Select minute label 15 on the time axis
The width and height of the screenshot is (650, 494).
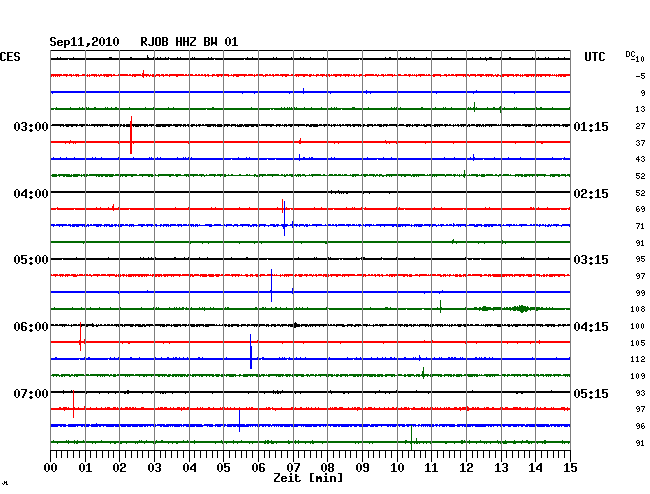pos(570,467)
